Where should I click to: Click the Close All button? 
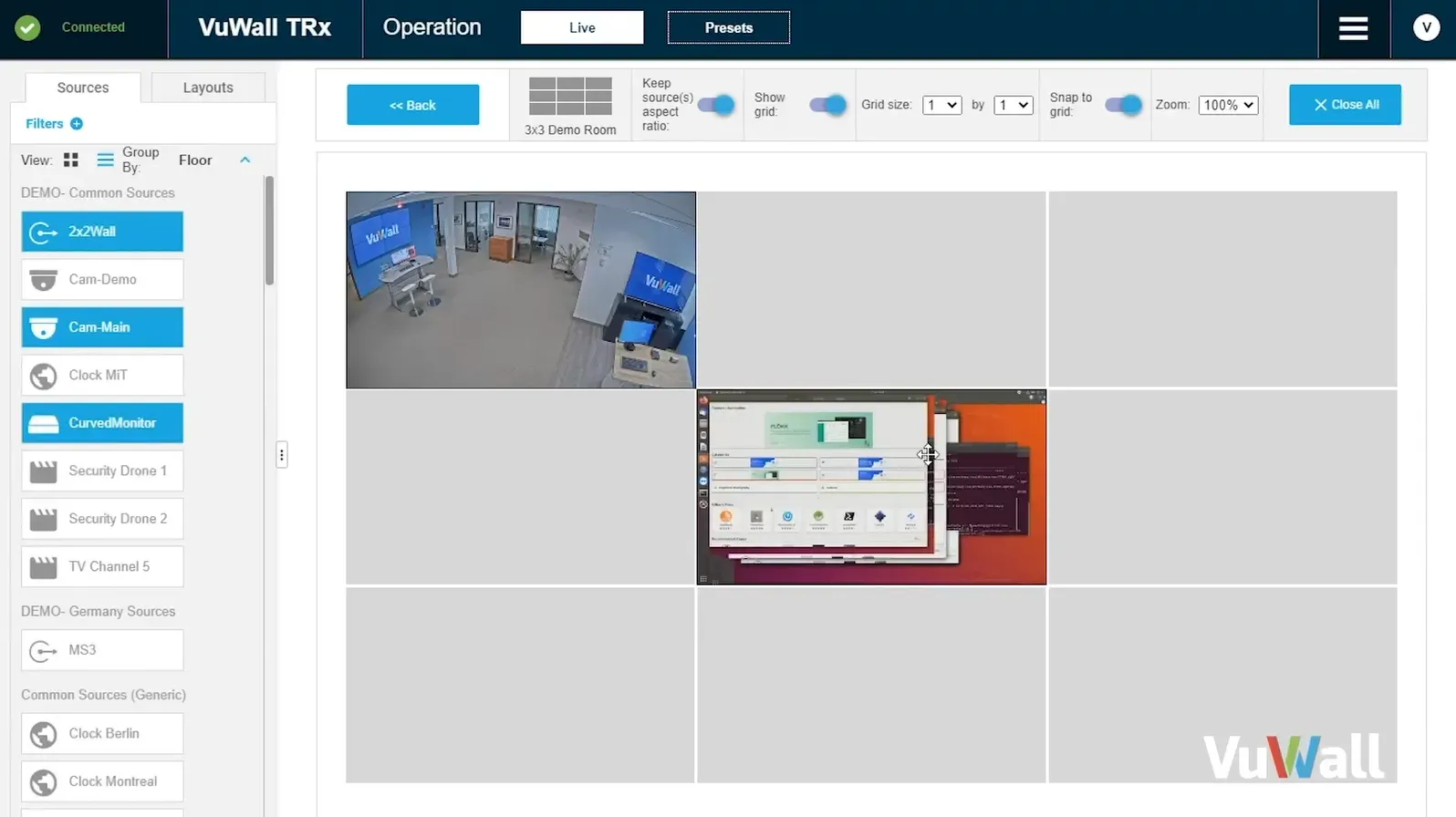1345,105
